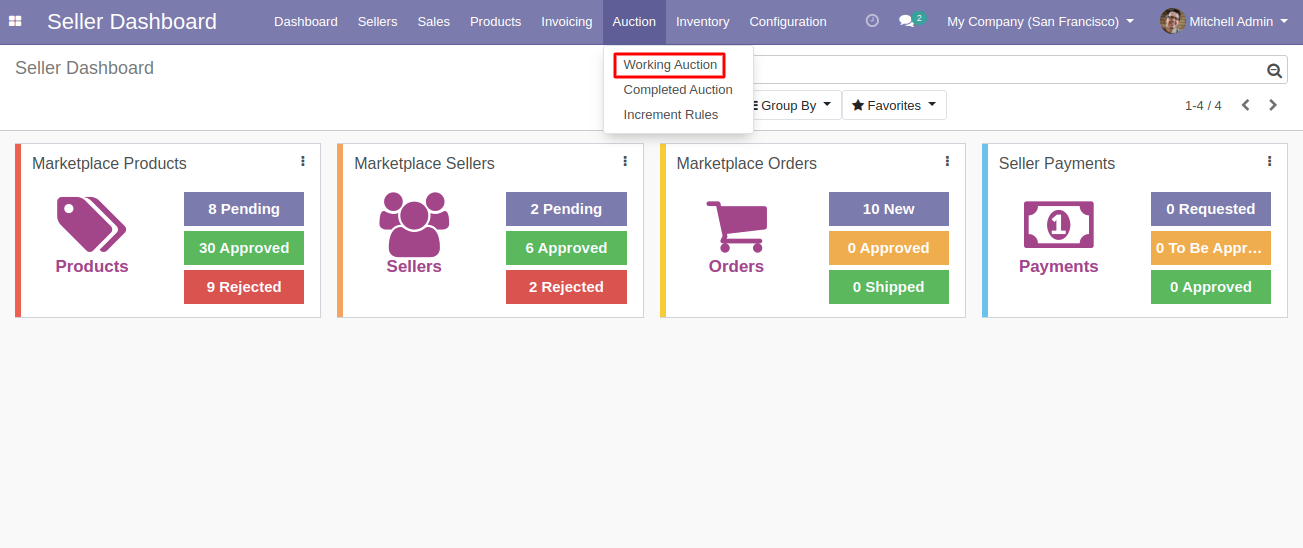Click the search magnifier icon
This screenshot has height=548, width=1303.
coord(1274,70)
